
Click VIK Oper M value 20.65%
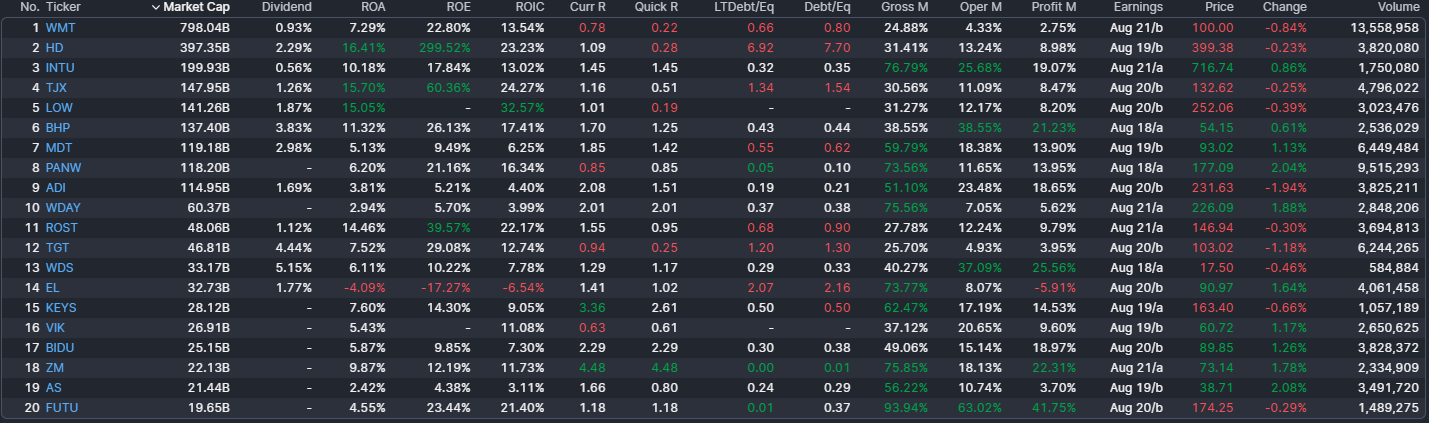[981, 327]
